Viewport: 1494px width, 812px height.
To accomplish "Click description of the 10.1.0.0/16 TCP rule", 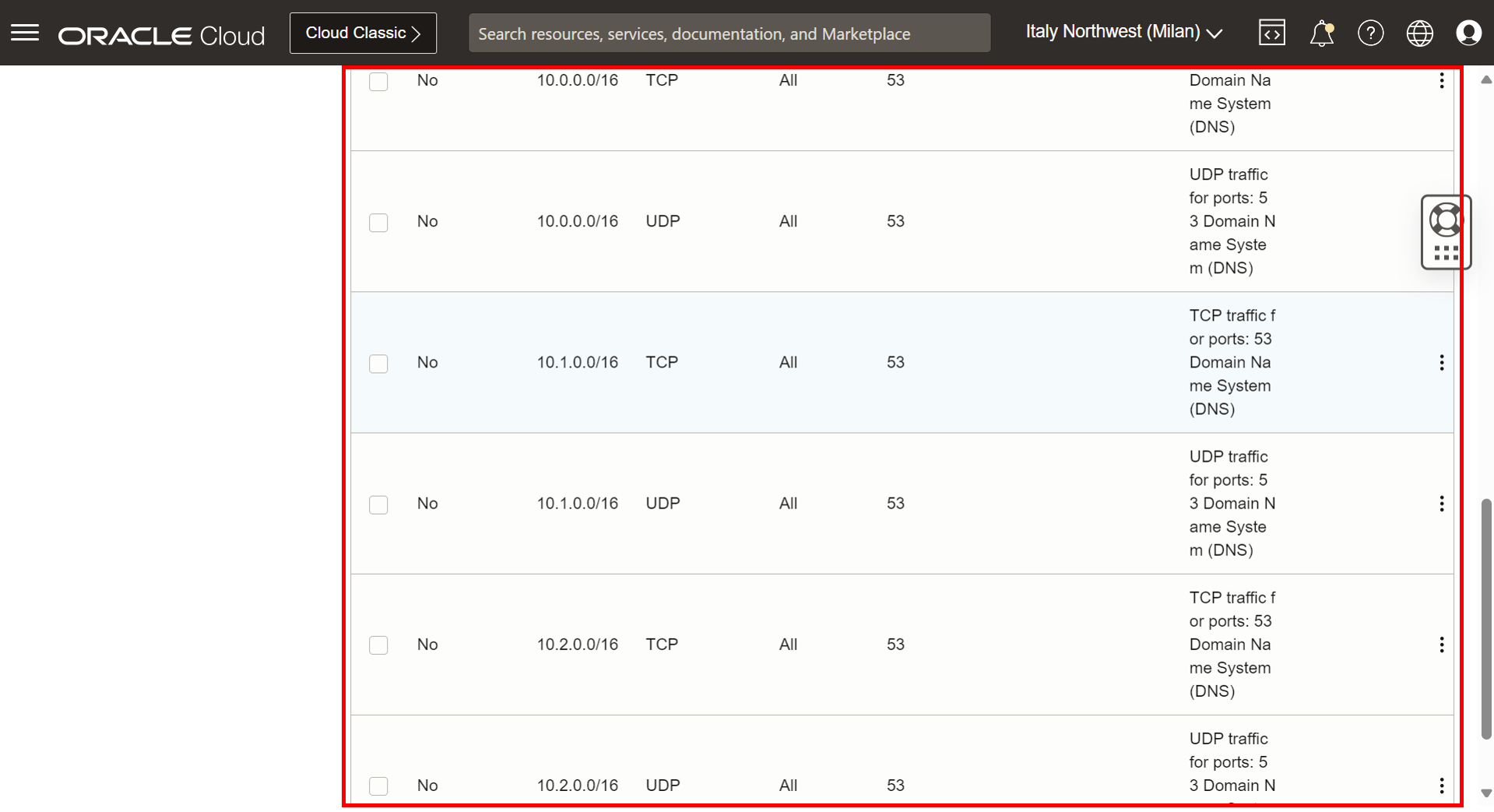I will coord(1232,362).
